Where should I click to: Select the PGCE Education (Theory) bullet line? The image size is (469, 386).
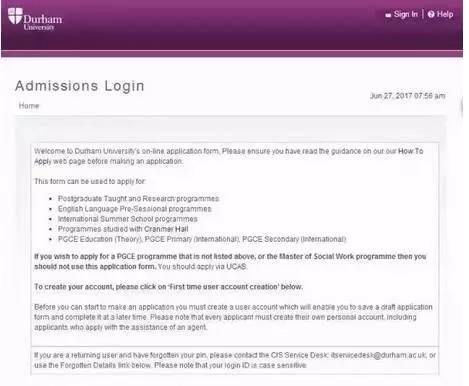point(202,239)
